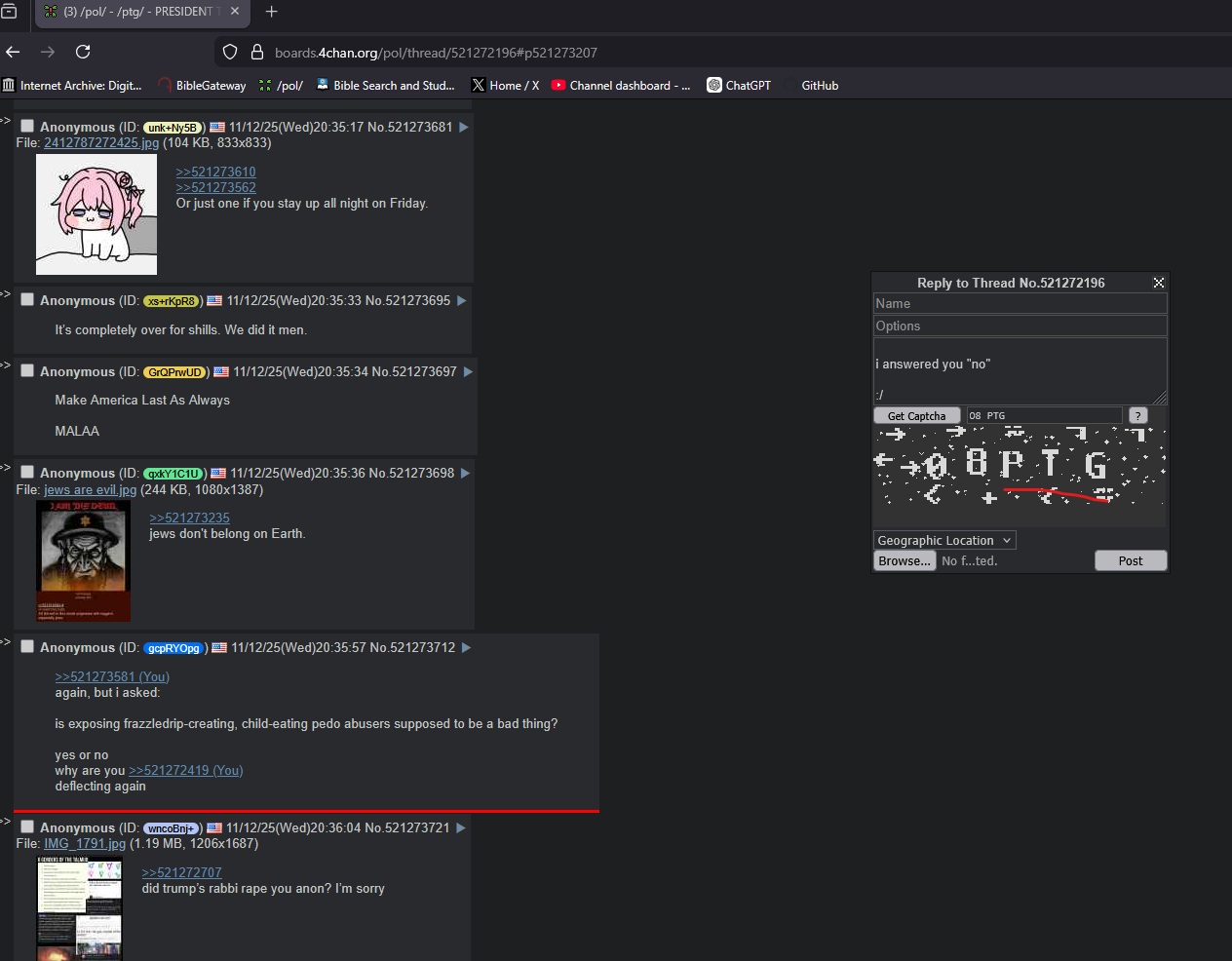The height and width of the screenshot is (961, 1232).
Task: Open a new browser tab
Action: point(272,12)
